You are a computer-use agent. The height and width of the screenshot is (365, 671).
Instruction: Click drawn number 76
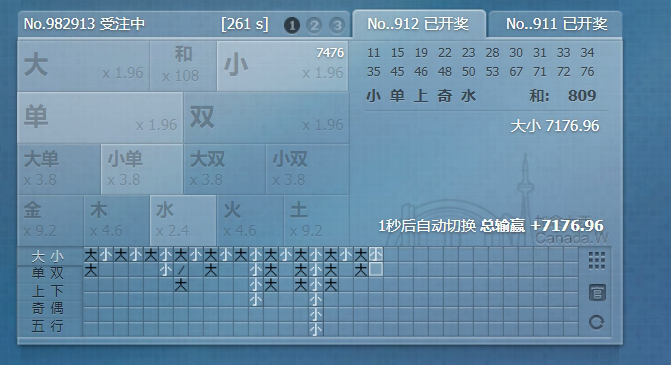point(587,71)
